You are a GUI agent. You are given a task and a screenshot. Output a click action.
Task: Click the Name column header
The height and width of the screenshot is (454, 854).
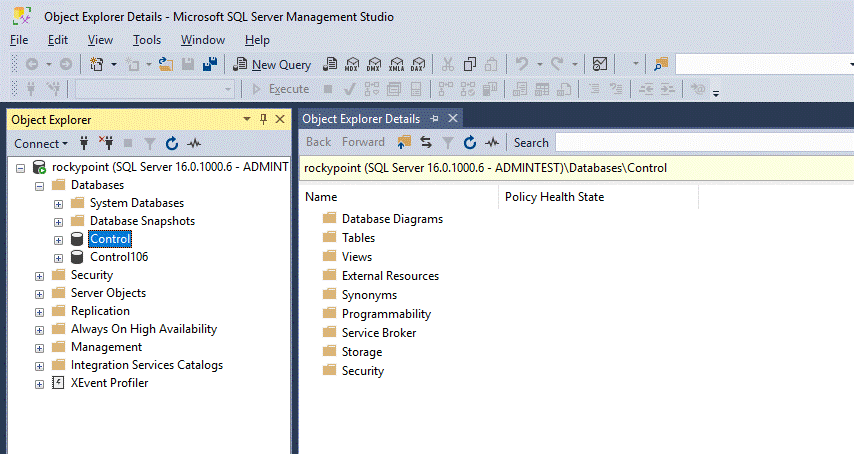pos(399,197)
